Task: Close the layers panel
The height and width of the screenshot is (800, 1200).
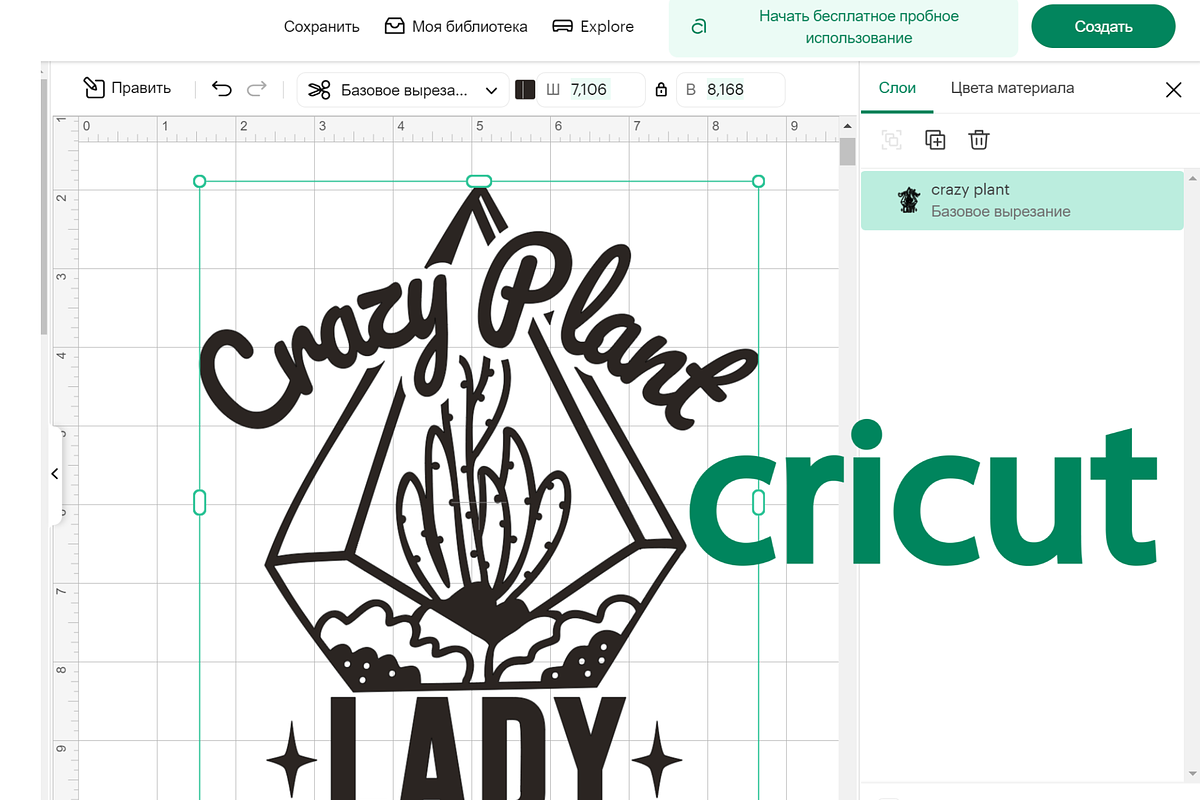Action: click(x=1174, y=90)
